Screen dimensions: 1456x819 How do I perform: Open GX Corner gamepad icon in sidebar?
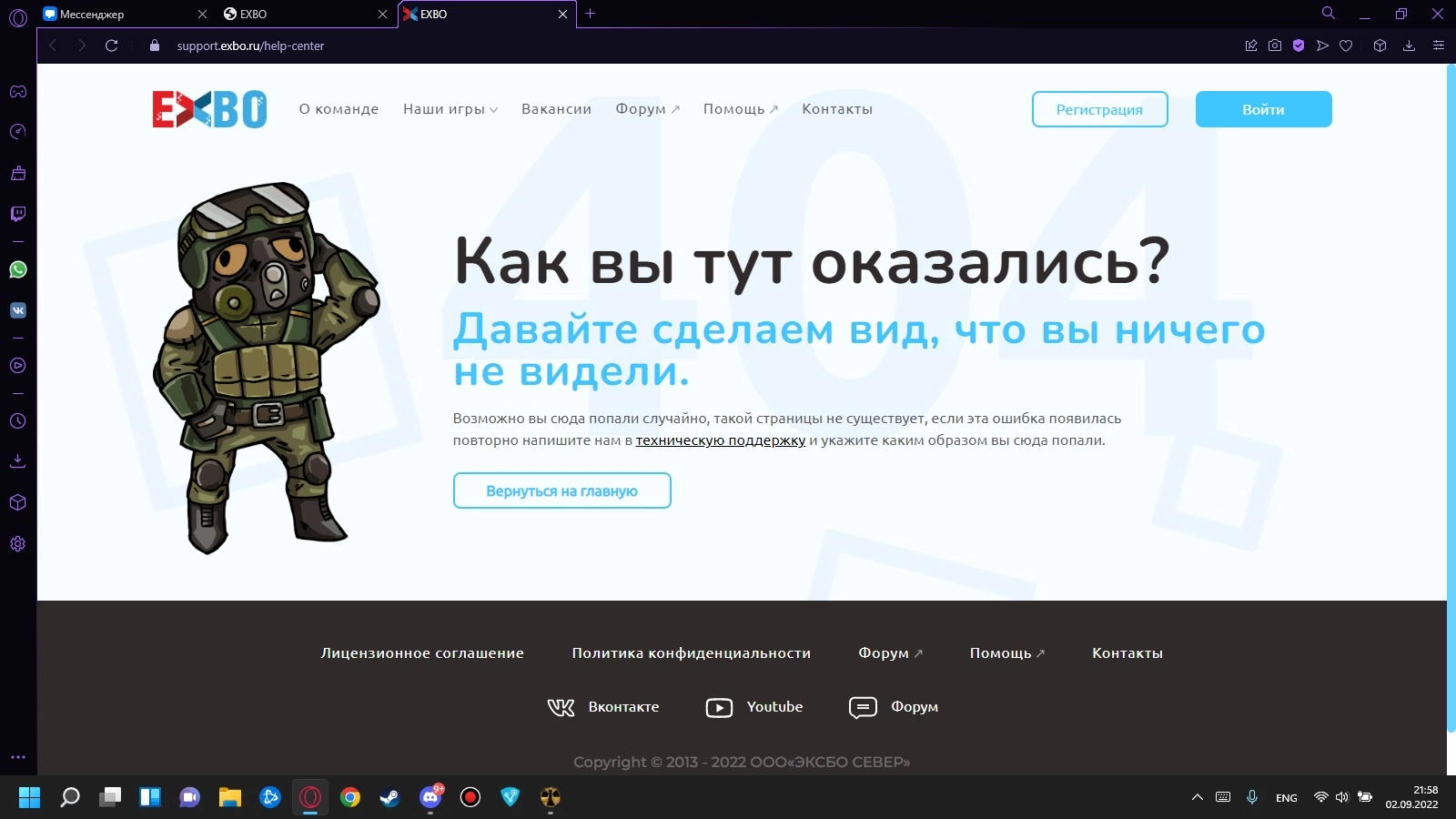(x=18, y=92)
